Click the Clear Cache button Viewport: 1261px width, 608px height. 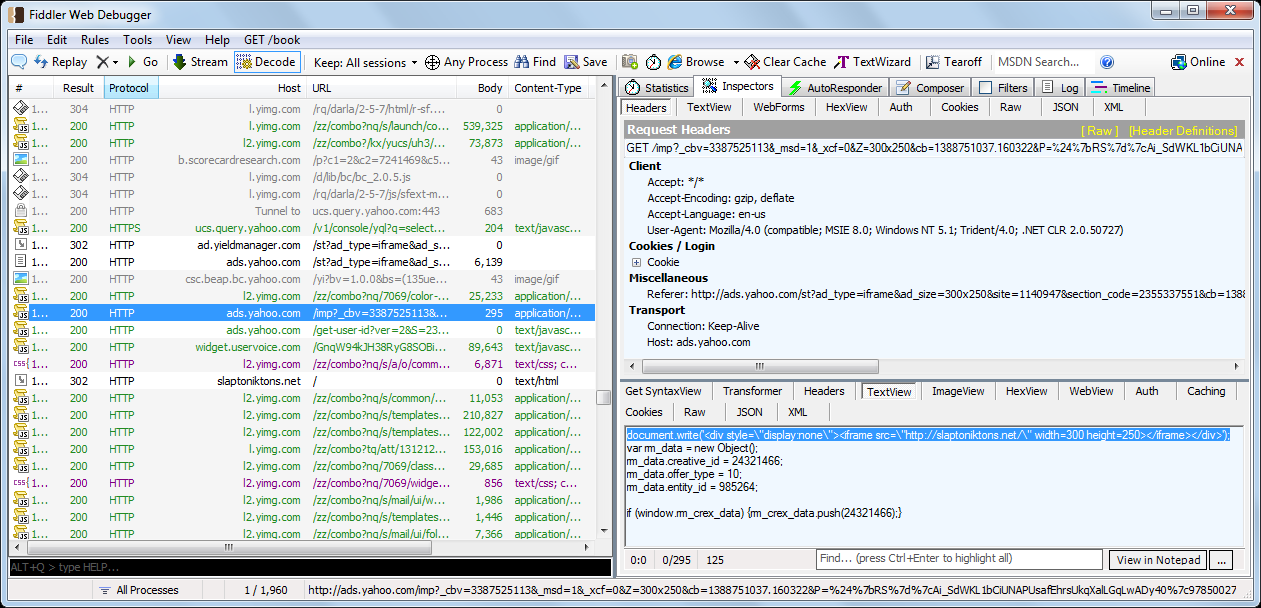coord(787,62)
